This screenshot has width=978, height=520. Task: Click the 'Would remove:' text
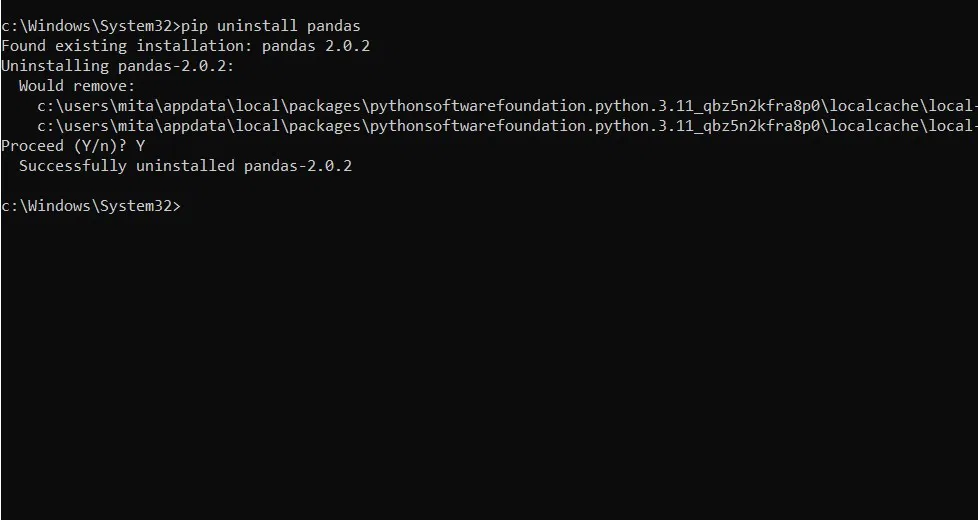tap(77, 86)
